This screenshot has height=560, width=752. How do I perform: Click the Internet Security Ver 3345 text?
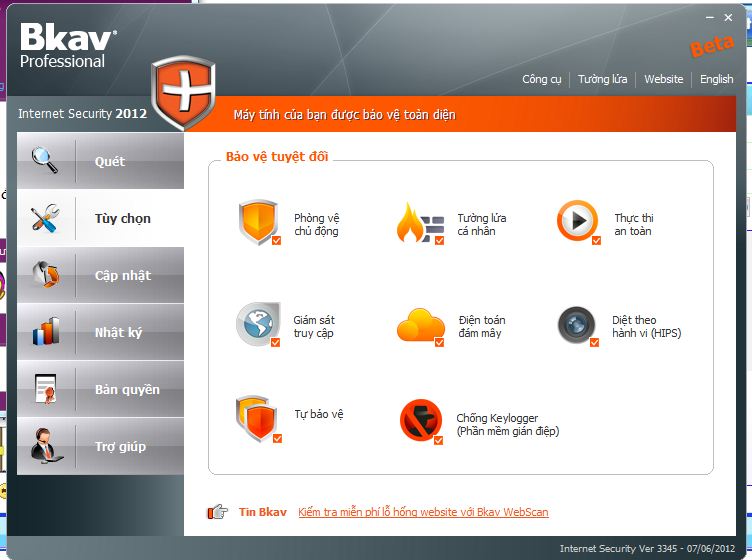pyautogui.click(x=647, y=548)
